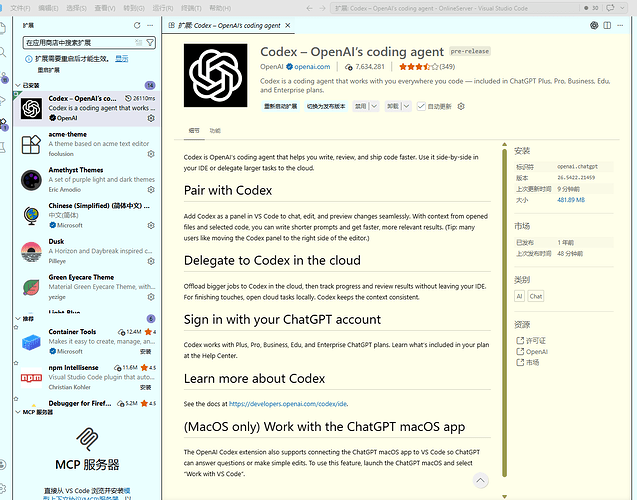Open the disable button dropdown arrow

[374, 106]
